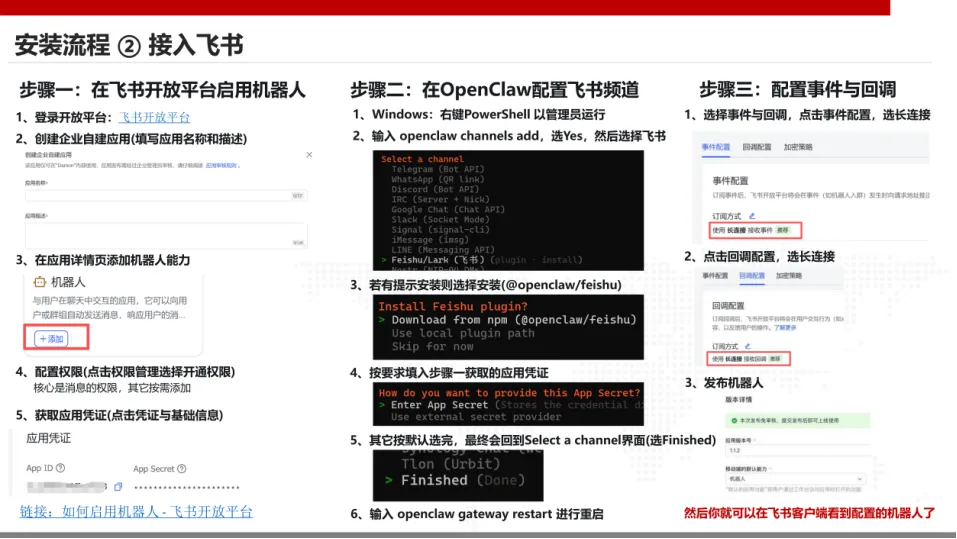Switch to the 事件配置 tab in upper panel

(x=715, y=147)
